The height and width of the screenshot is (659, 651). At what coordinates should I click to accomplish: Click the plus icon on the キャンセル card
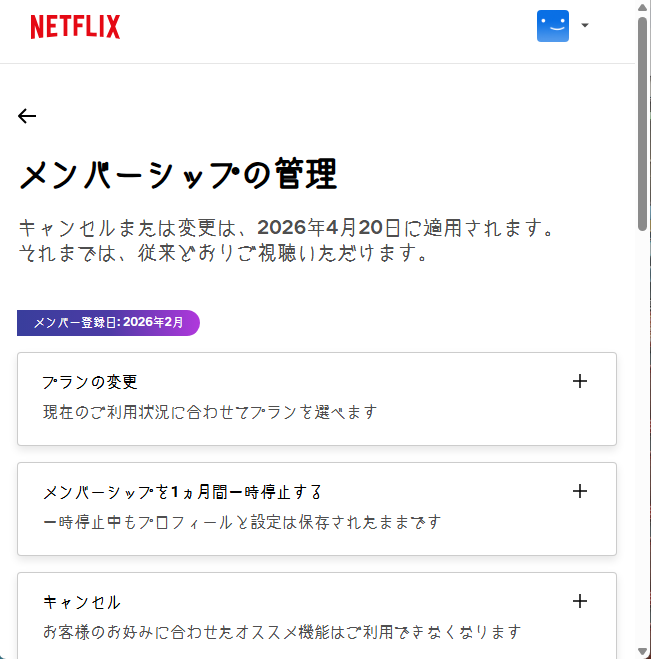tap(579, 601)
